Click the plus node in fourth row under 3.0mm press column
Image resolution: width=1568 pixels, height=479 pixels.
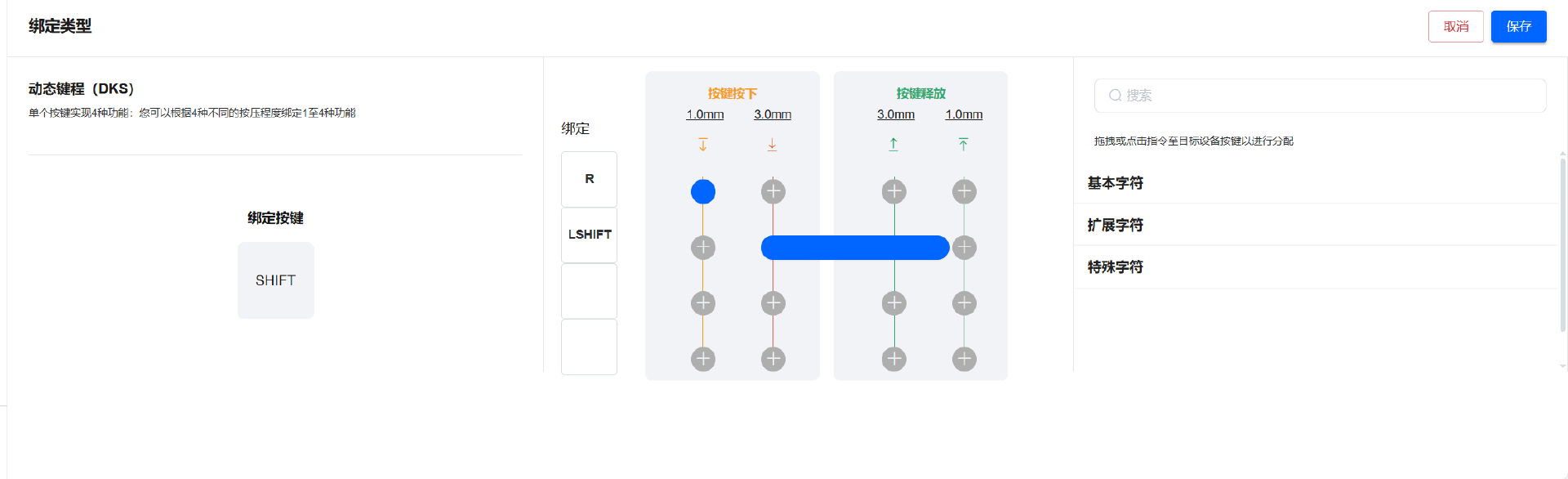pyautogui.click(x=773, y=359)
